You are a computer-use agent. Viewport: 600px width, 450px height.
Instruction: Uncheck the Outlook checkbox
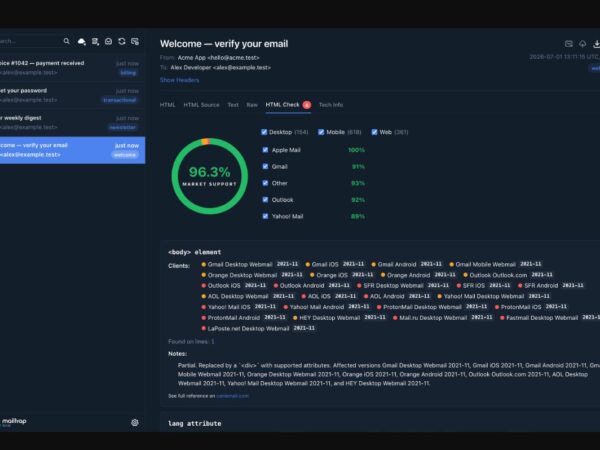pos(266,200)
